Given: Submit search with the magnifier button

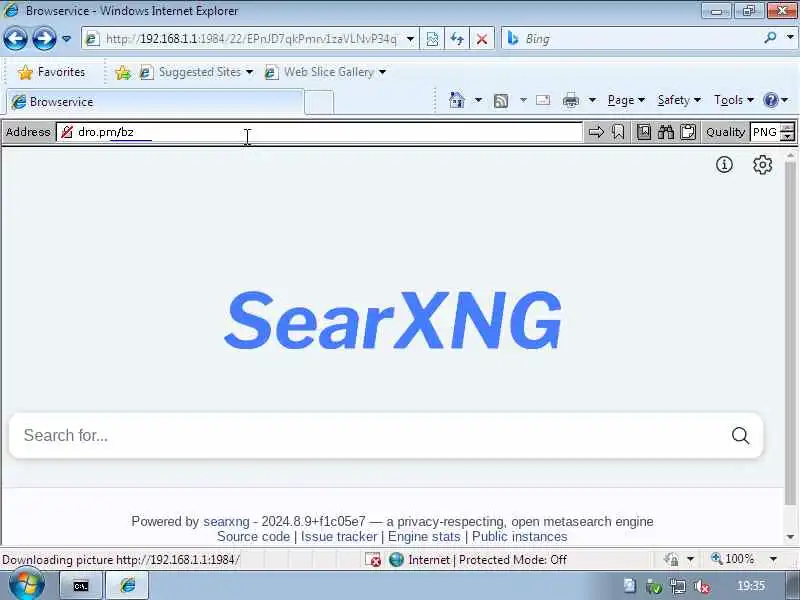Looking at the screenshot, I should [x=740, y=435].
